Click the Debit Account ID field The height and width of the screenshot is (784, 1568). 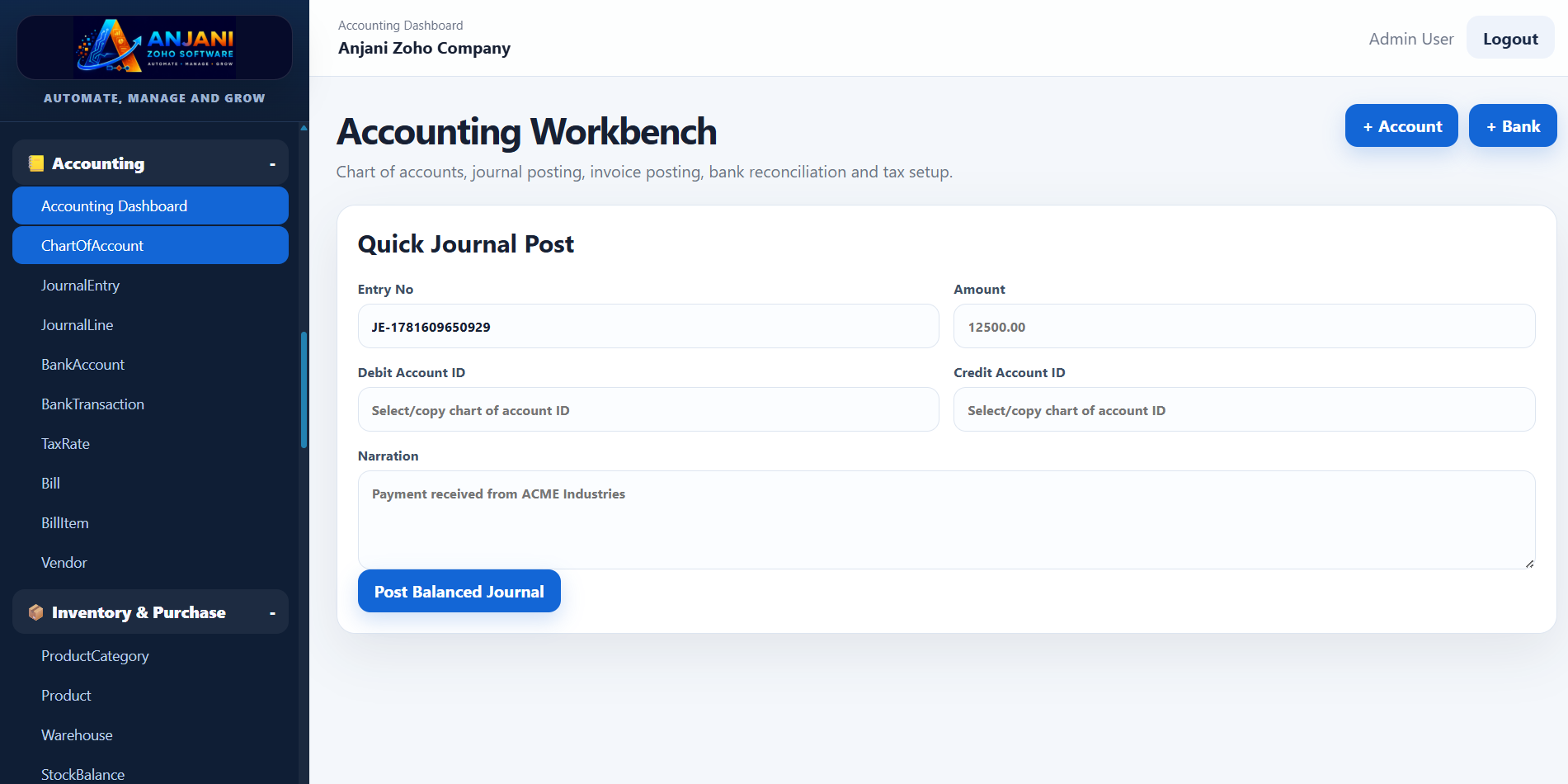pos(648,409)
